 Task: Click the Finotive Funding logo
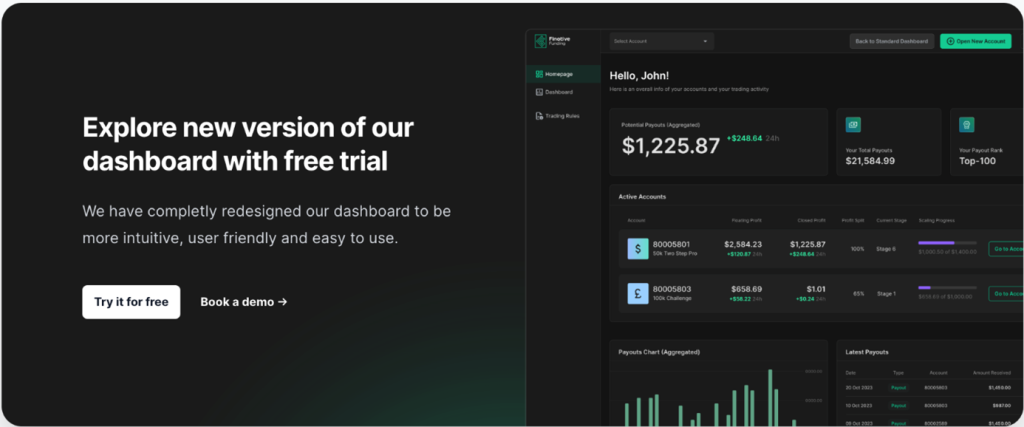[x=552, y=41]
